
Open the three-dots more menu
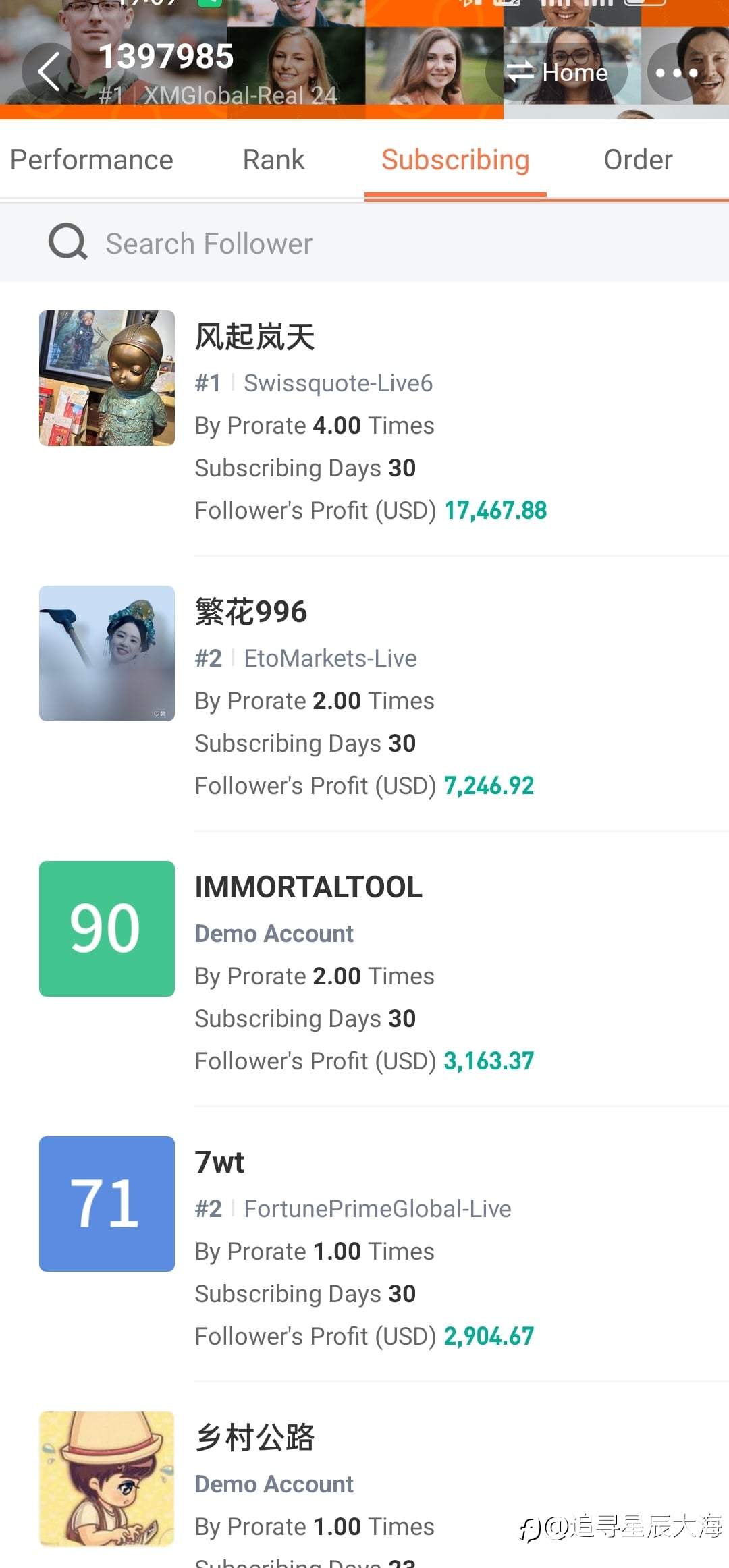676,72
